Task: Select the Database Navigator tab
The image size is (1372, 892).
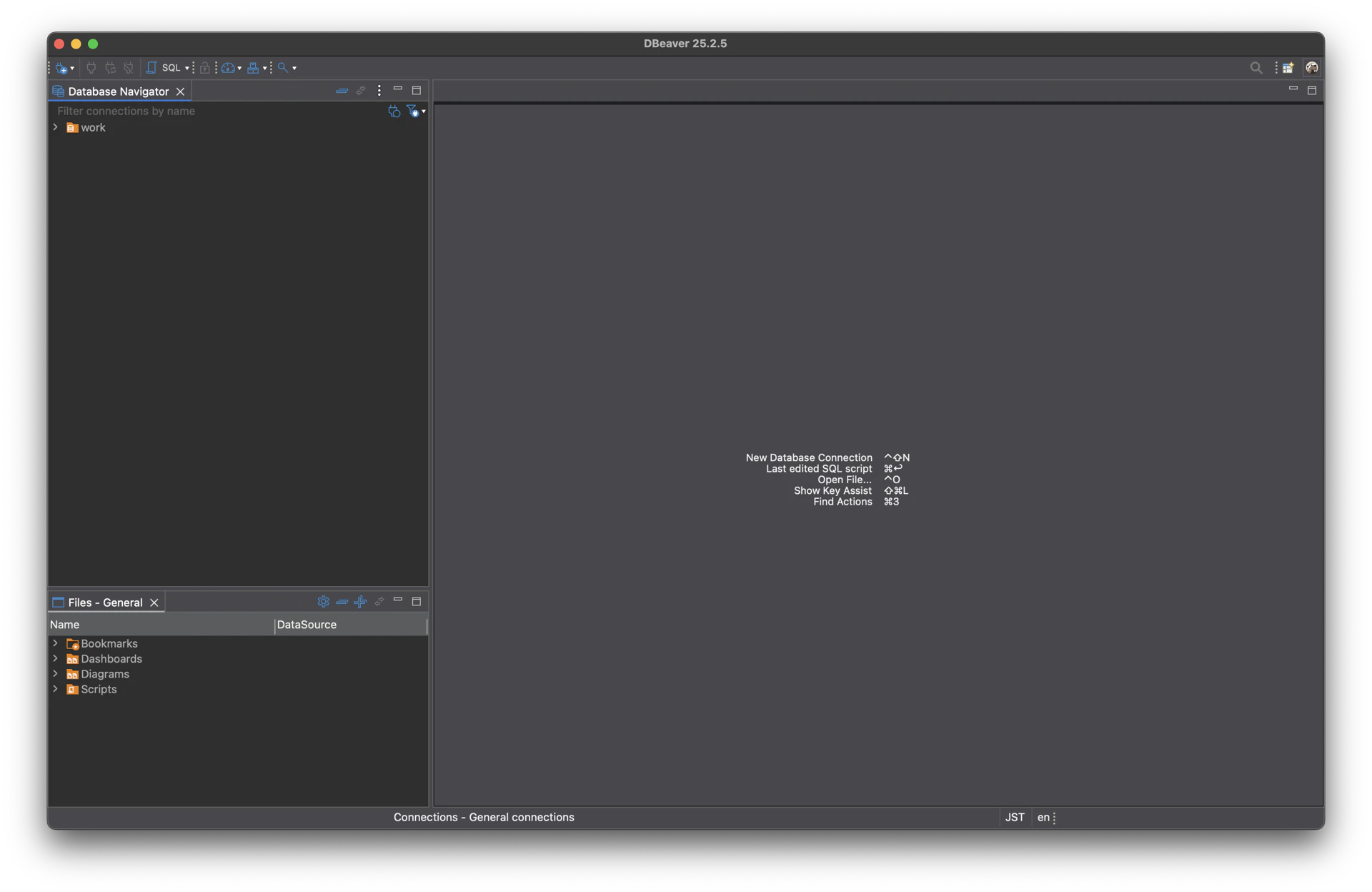Action: (x=119, y=91)
